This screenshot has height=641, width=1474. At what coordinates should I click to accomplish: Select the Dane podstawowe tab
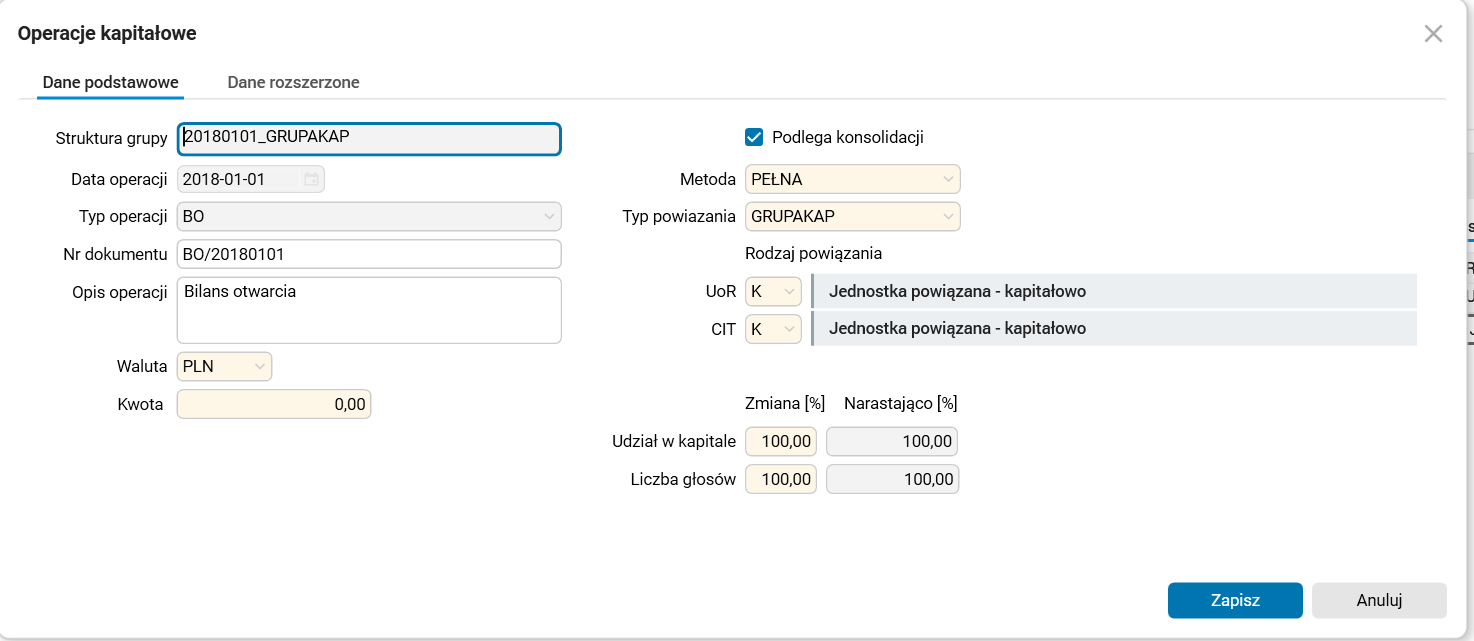coord(110,83)
